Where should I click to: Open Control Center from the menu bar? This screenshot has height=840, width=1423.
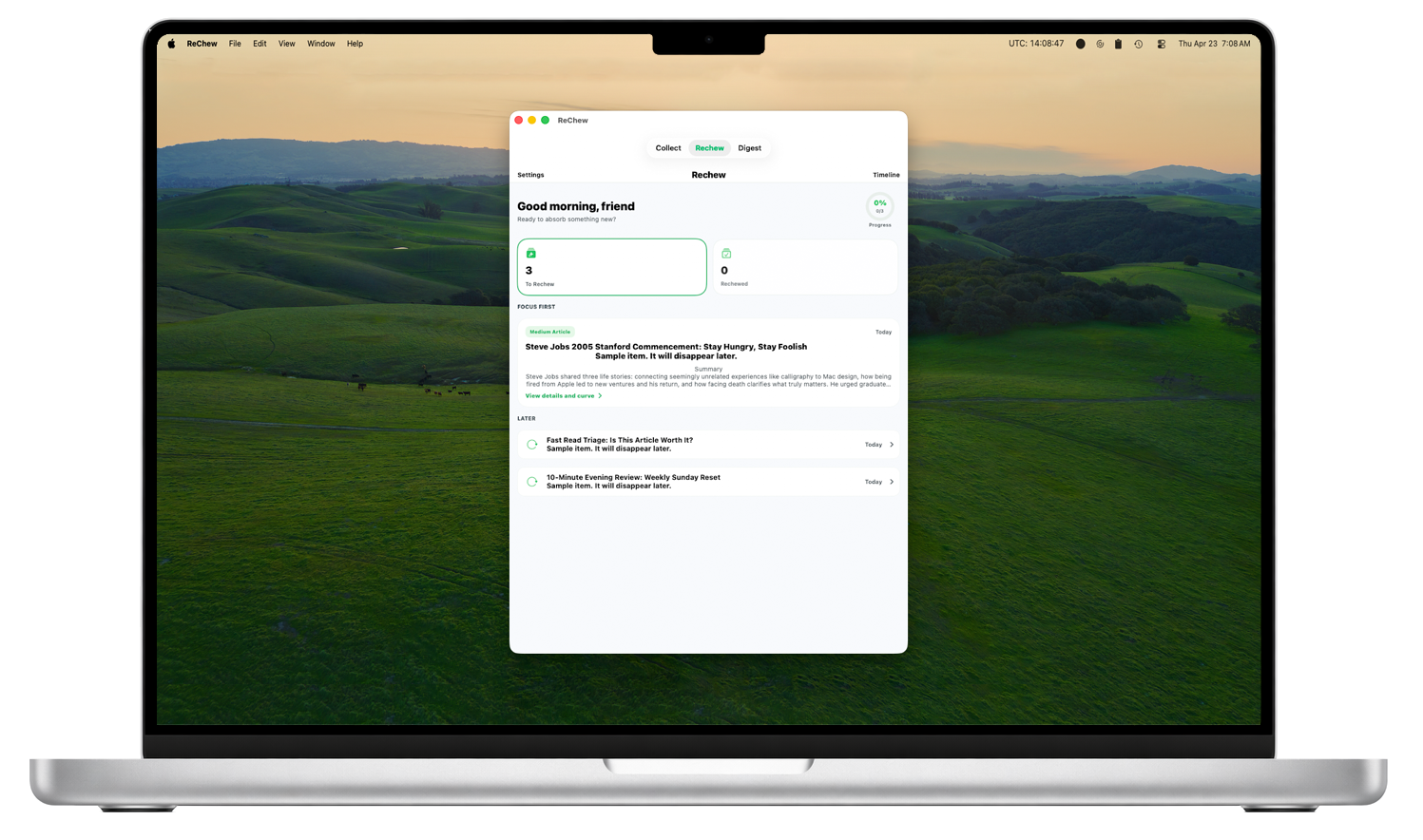[x=1161, y=44]
